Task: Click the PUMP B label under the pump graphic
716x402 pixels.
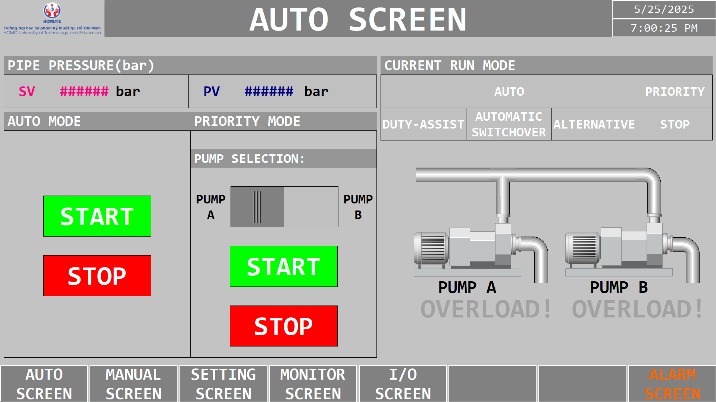Action: click(x=618, y=287)
